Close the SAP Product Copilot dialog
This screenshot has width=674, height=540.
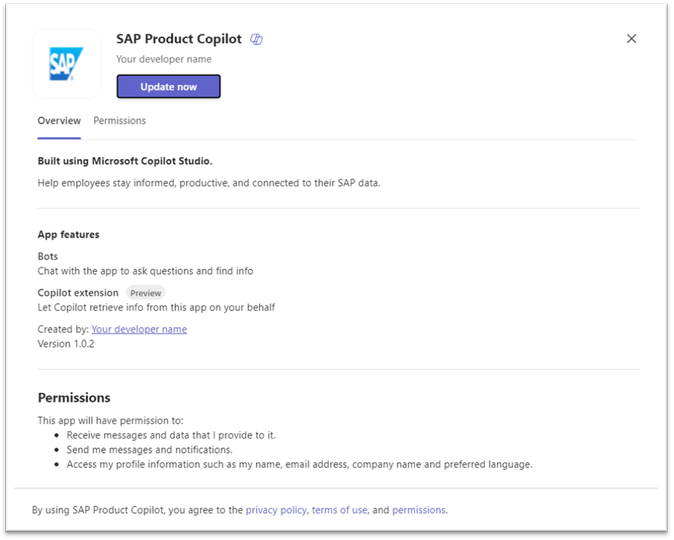631,39
